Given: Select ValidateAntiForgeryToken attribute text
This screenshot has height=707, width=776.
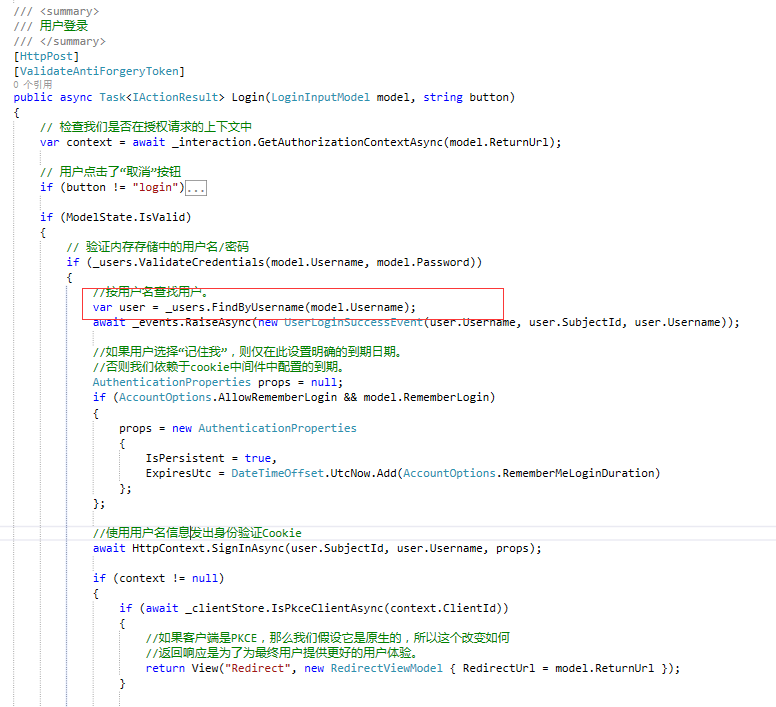Looking at the screenshot, I should [x=99, y=71].
